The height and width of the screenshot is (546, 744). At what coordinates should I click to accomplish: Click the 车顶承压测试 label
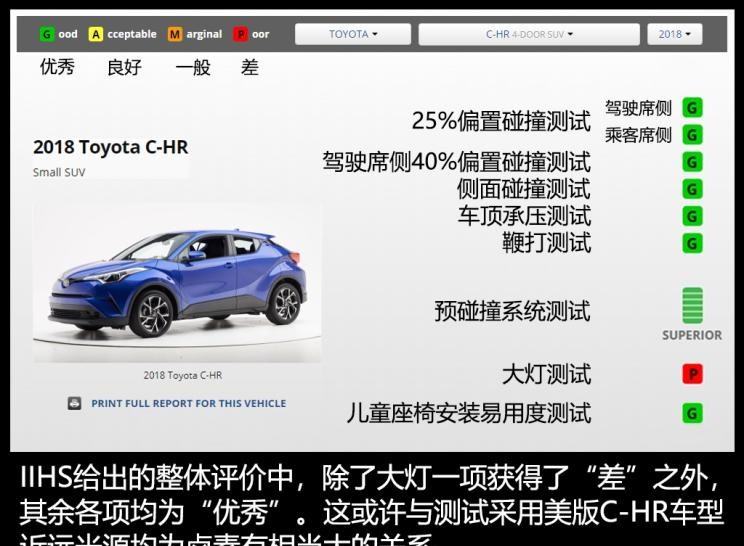tap(524, 216)
